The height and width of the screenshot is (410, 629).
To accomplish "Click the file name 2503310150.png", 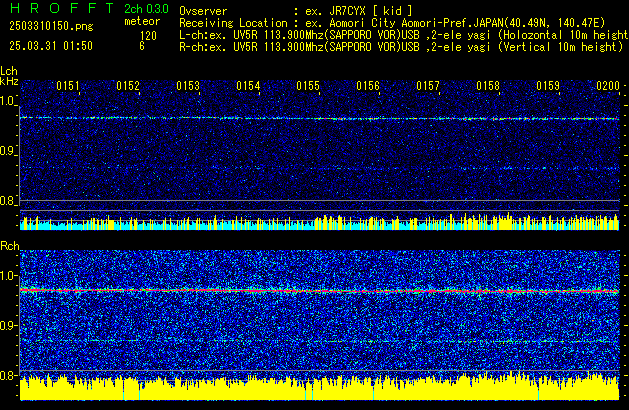I will [51, 26].
